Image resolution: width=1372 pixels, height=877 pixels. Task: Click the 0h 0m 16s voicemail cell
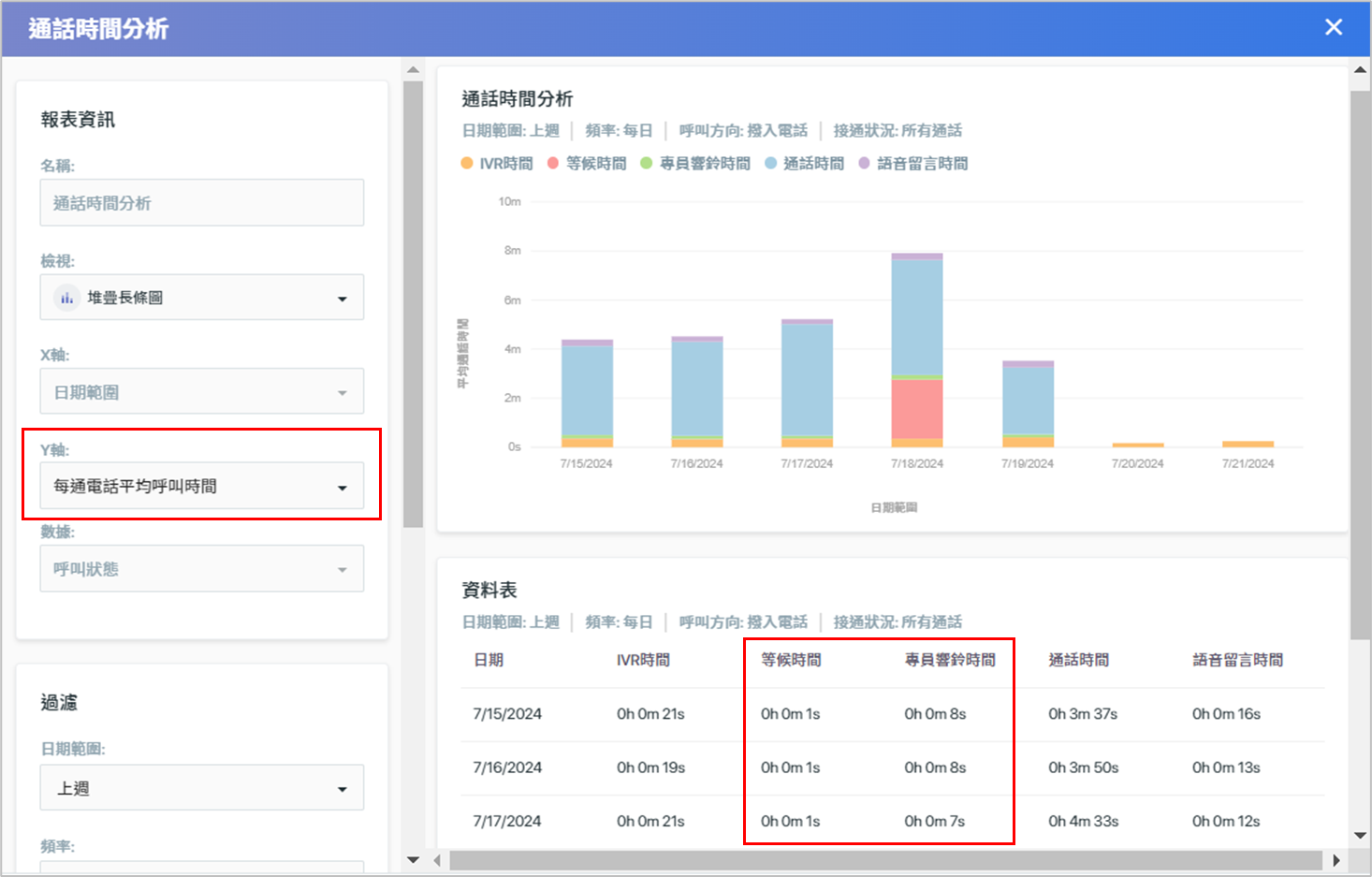pos(1226,714)
